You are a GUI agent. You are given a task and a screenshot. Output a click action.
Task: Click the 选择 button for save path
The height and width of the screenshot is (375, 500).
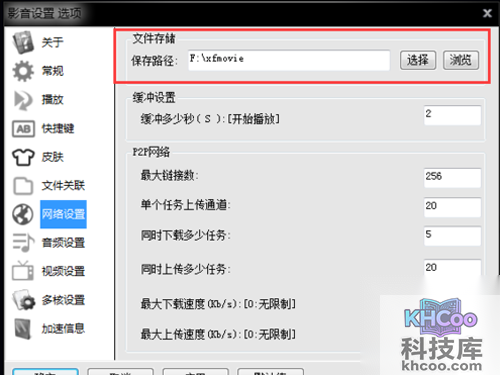coord(418,60)
